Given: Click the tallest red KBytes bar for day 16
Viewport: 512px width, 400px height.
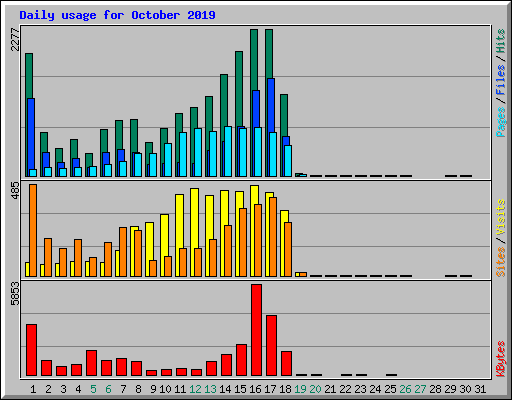Looking at the screenshot, I should (x=256, y=330).
